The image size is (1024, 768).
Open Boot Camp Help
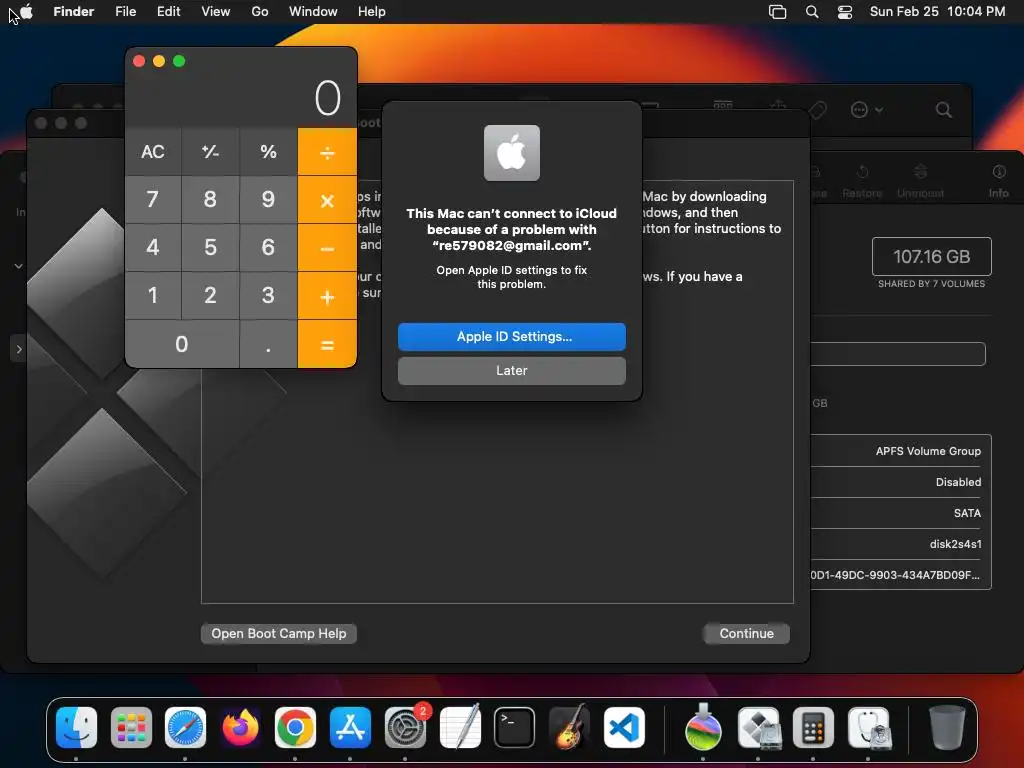tap(279, 633)
